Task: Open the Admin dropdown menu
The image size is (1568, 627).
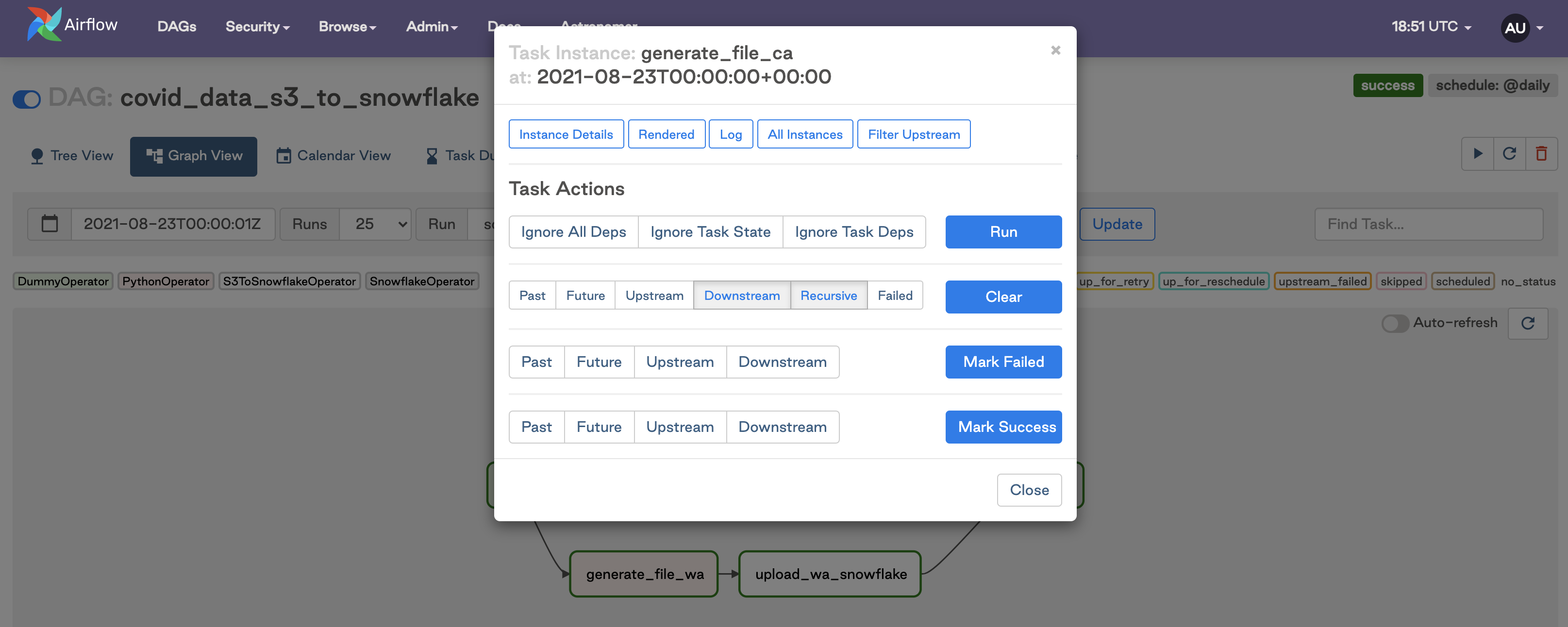Action: tap(432, 26)
